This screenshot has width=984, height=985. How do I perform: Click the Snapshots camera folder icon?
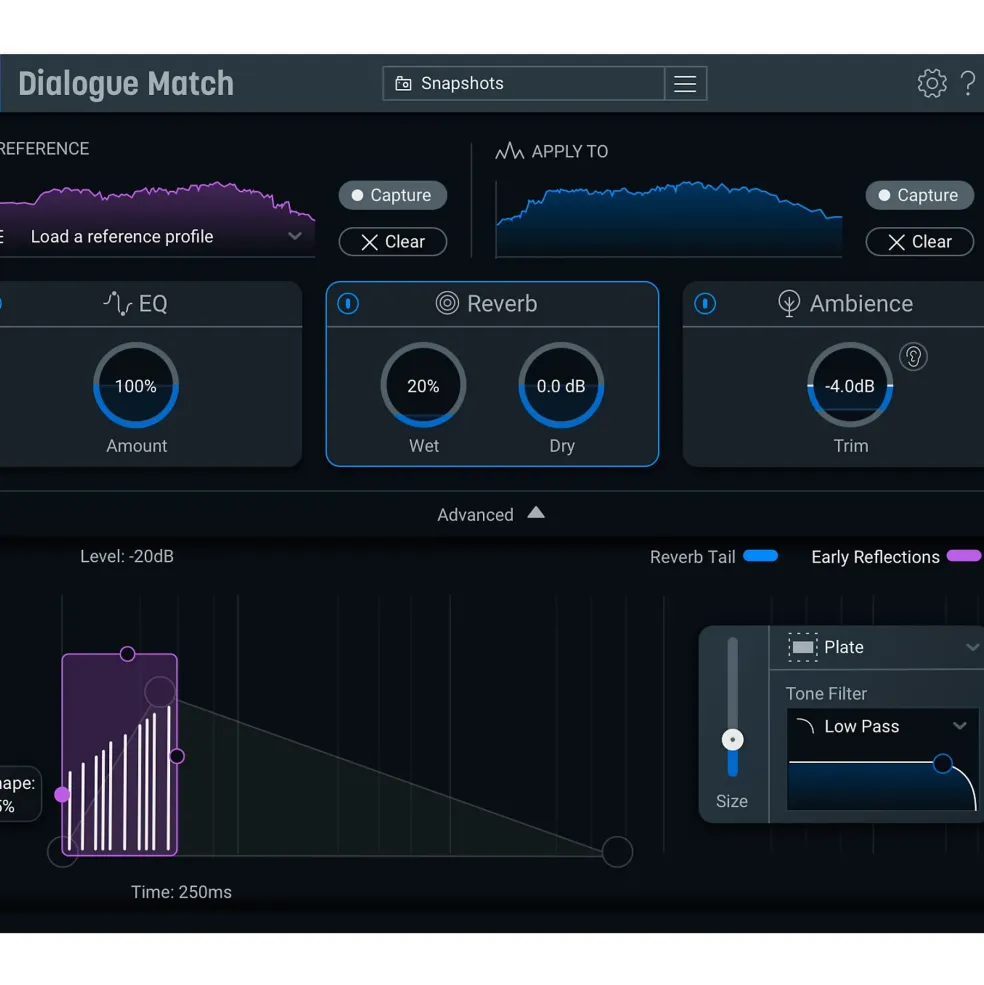pos(403,83)
